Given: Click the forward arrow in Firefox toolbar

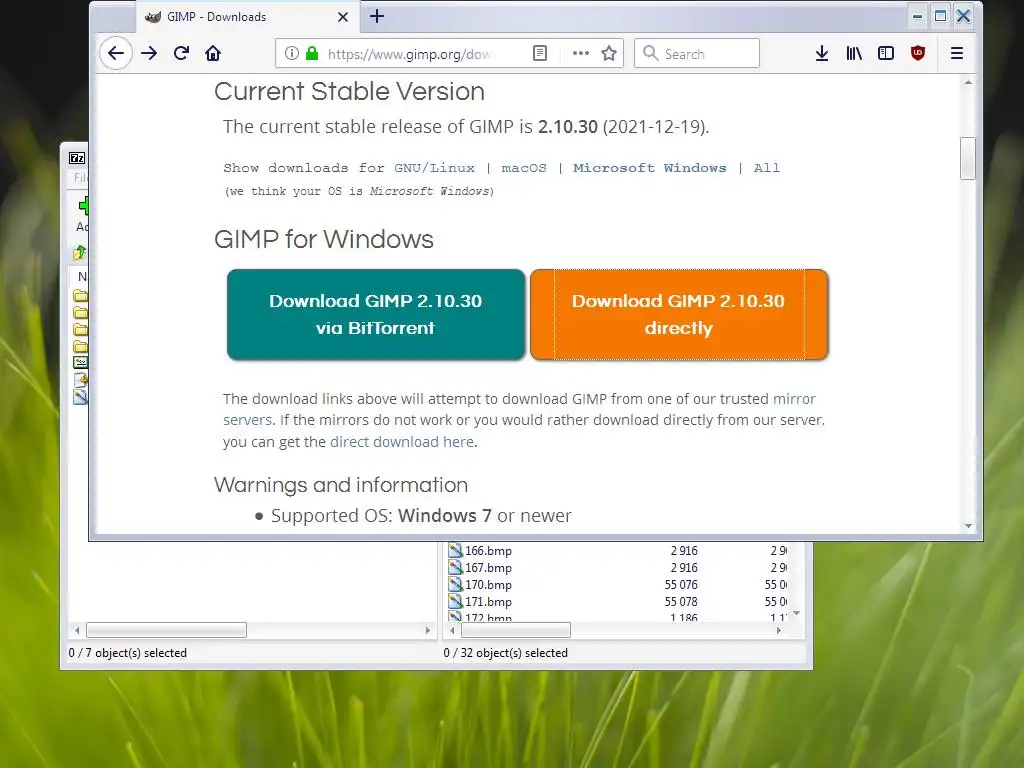Looking at the screenshot, I should point(149,54).
